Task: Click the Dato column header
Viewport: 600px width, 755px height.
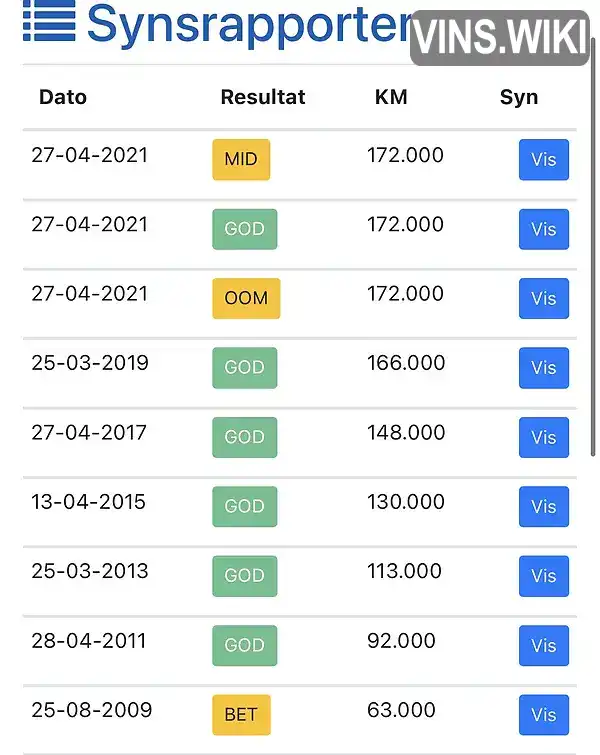Action: click(63, 97)
